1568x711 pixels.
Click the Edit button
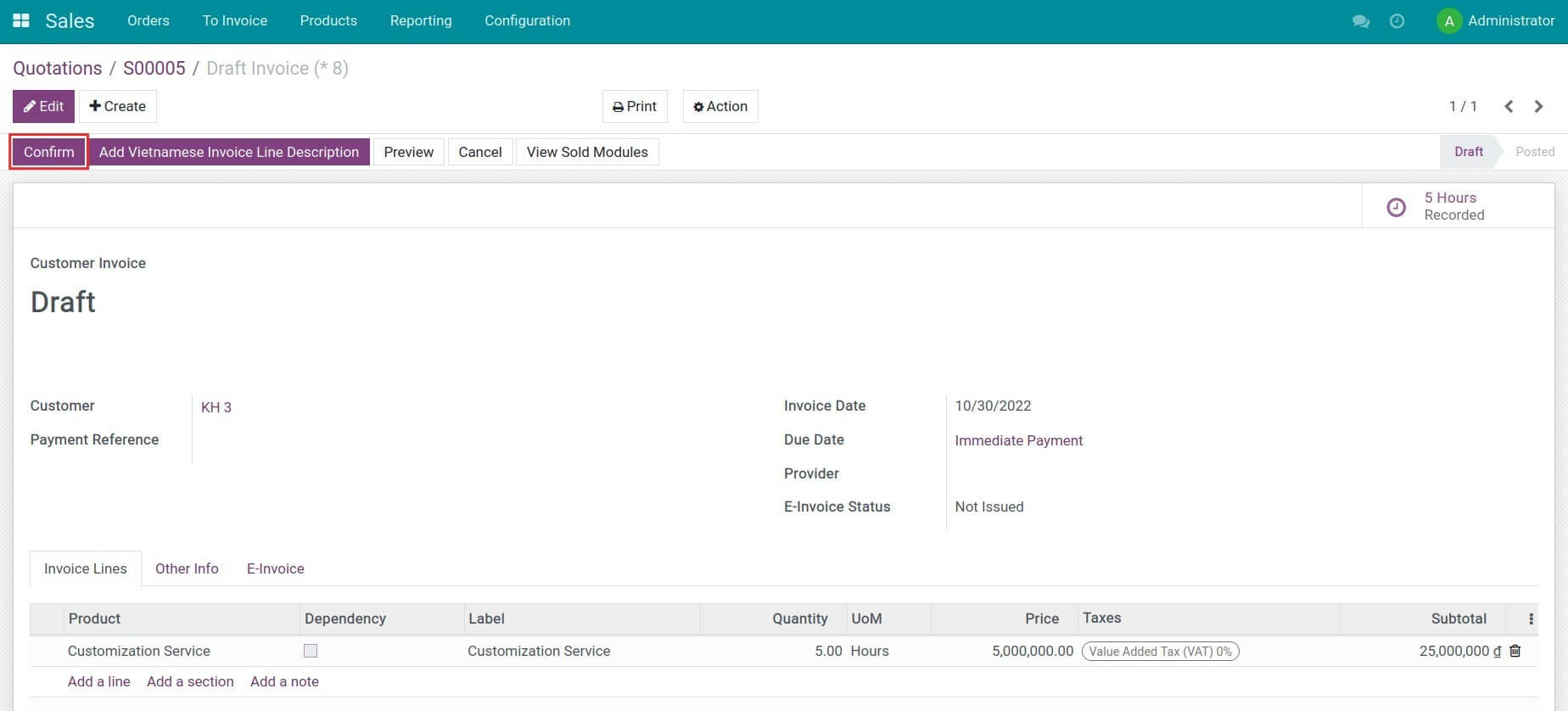tap(43, 106)
